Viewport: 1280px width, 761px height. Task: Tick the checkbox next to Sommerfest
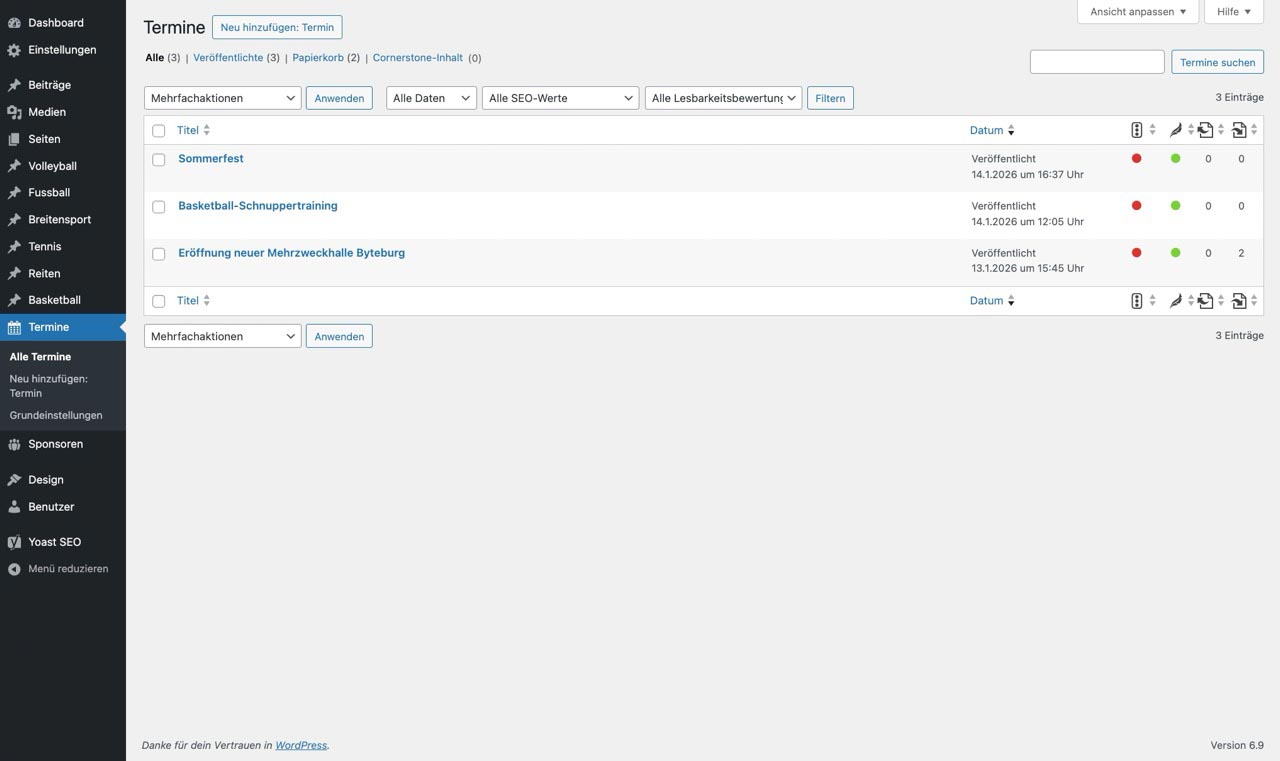click(x=159, y=159)
